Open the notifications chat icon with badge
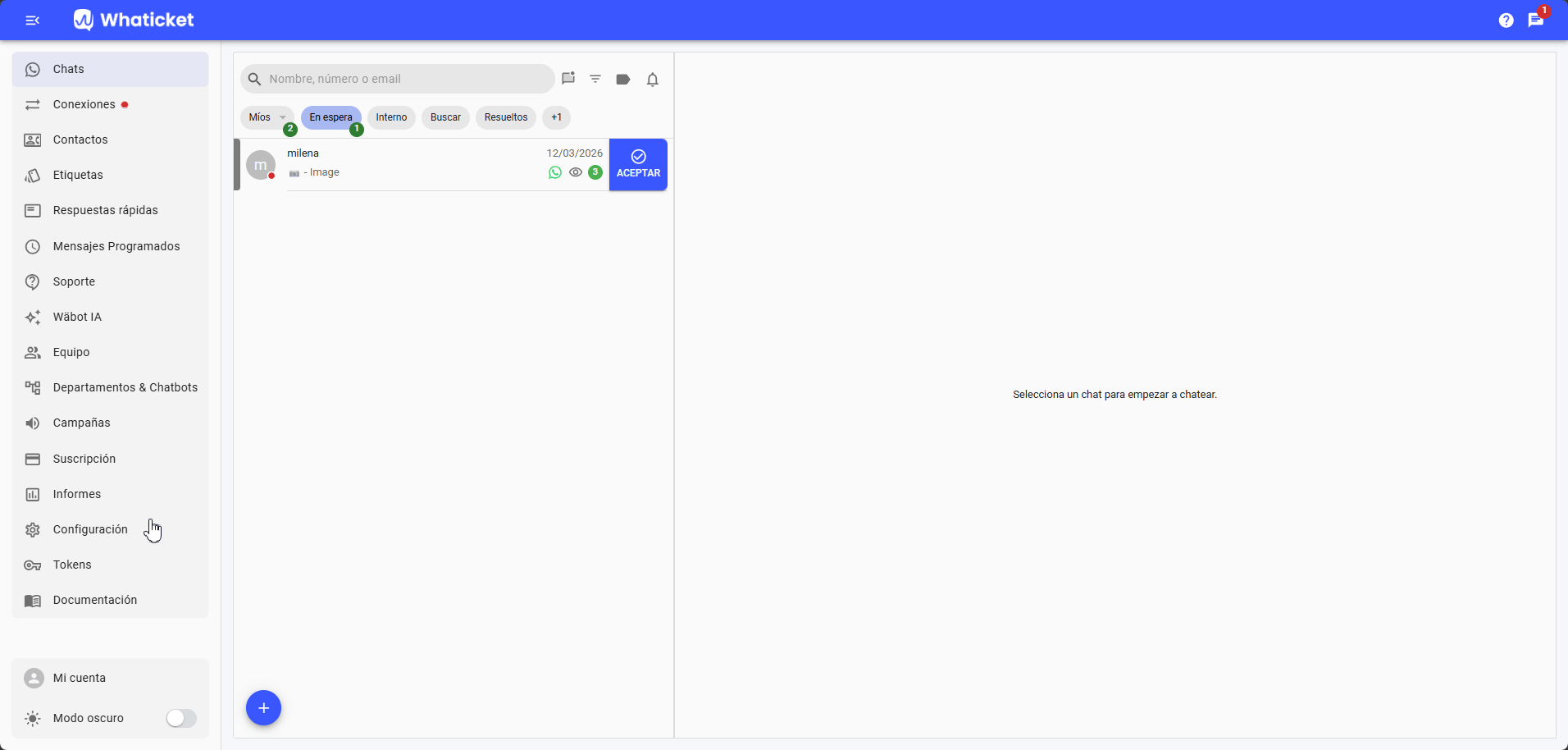 point(1536,20)
